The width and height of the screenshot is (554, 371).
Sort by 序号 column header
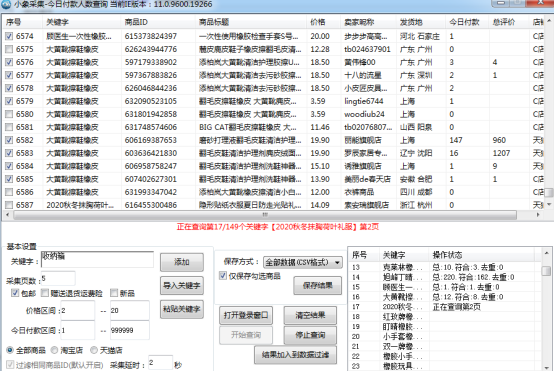pyautogui.click(x=22, y=22)
